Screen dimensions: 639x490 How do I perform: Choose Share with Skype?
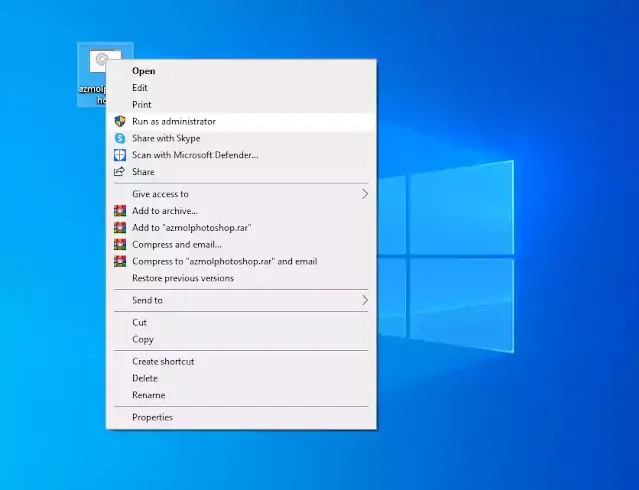241,138
